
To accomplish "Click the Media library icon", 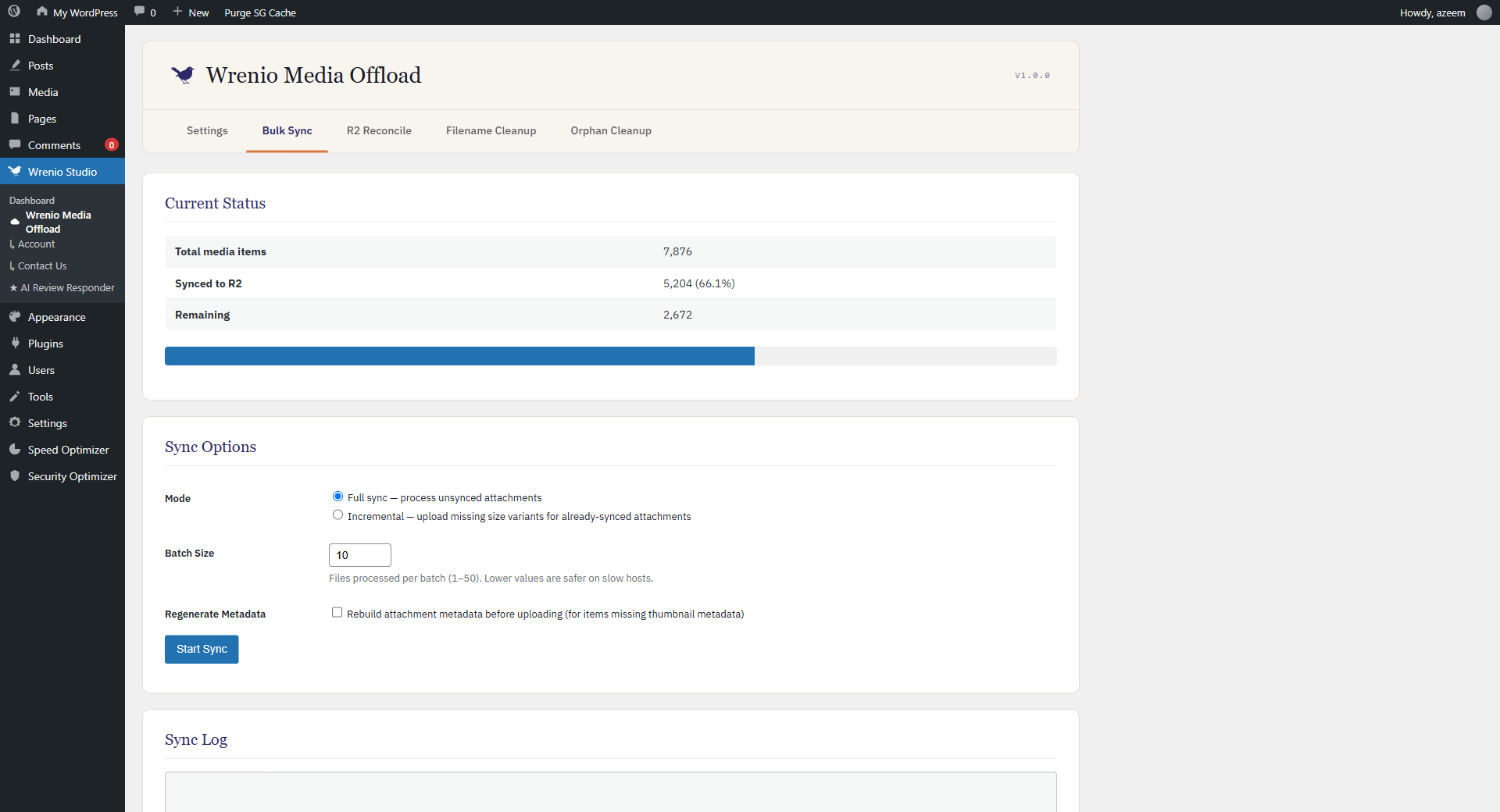I will pyautogui.click(x=15, y=91).
